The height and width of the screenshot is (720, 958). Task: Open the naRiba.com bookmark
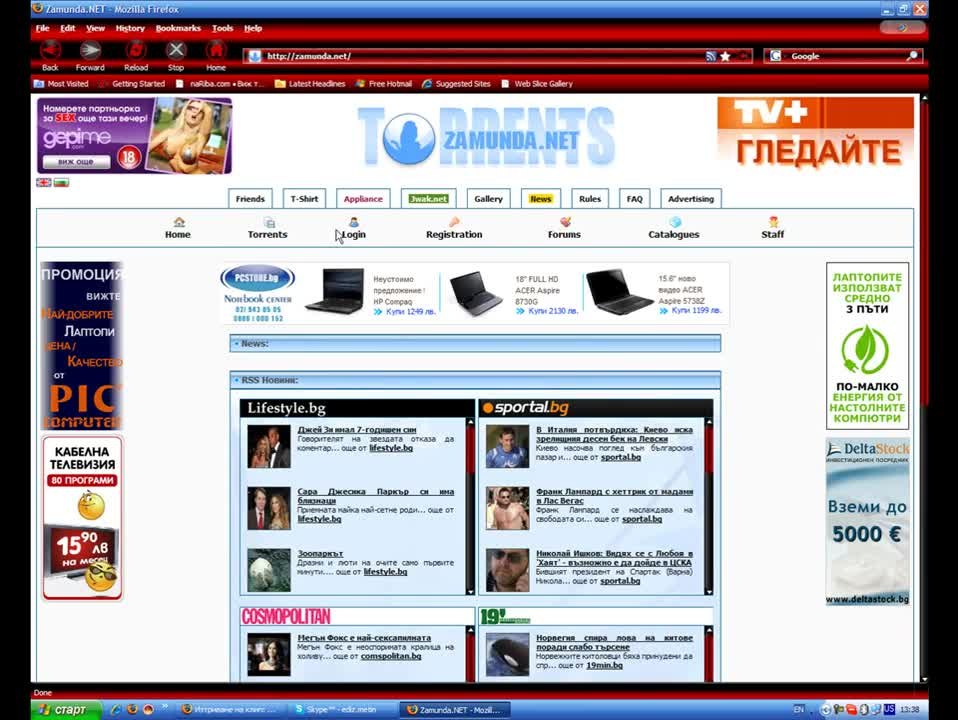tap(219, 84)
